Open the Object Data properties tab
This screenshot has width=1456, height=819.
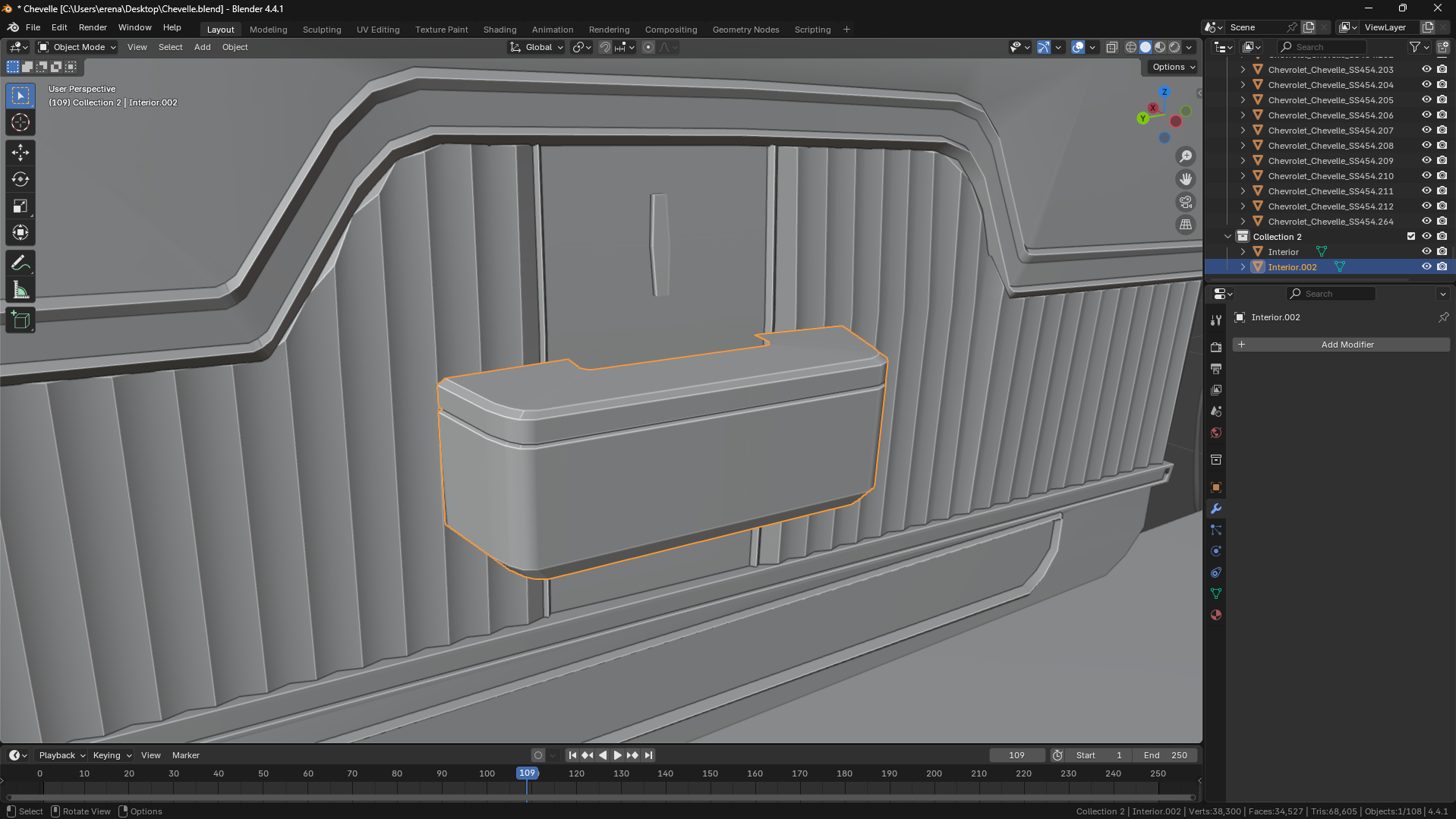[x=1216, y=594]
